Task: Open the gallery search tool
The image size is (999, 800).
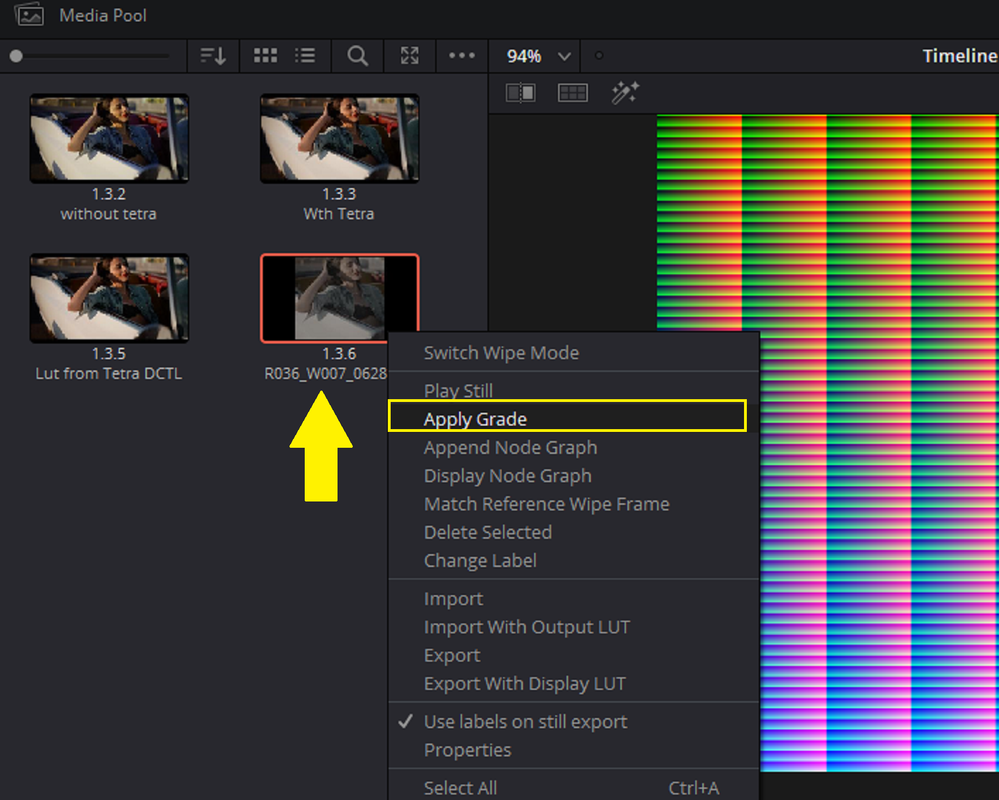Action: coord(357,56)
